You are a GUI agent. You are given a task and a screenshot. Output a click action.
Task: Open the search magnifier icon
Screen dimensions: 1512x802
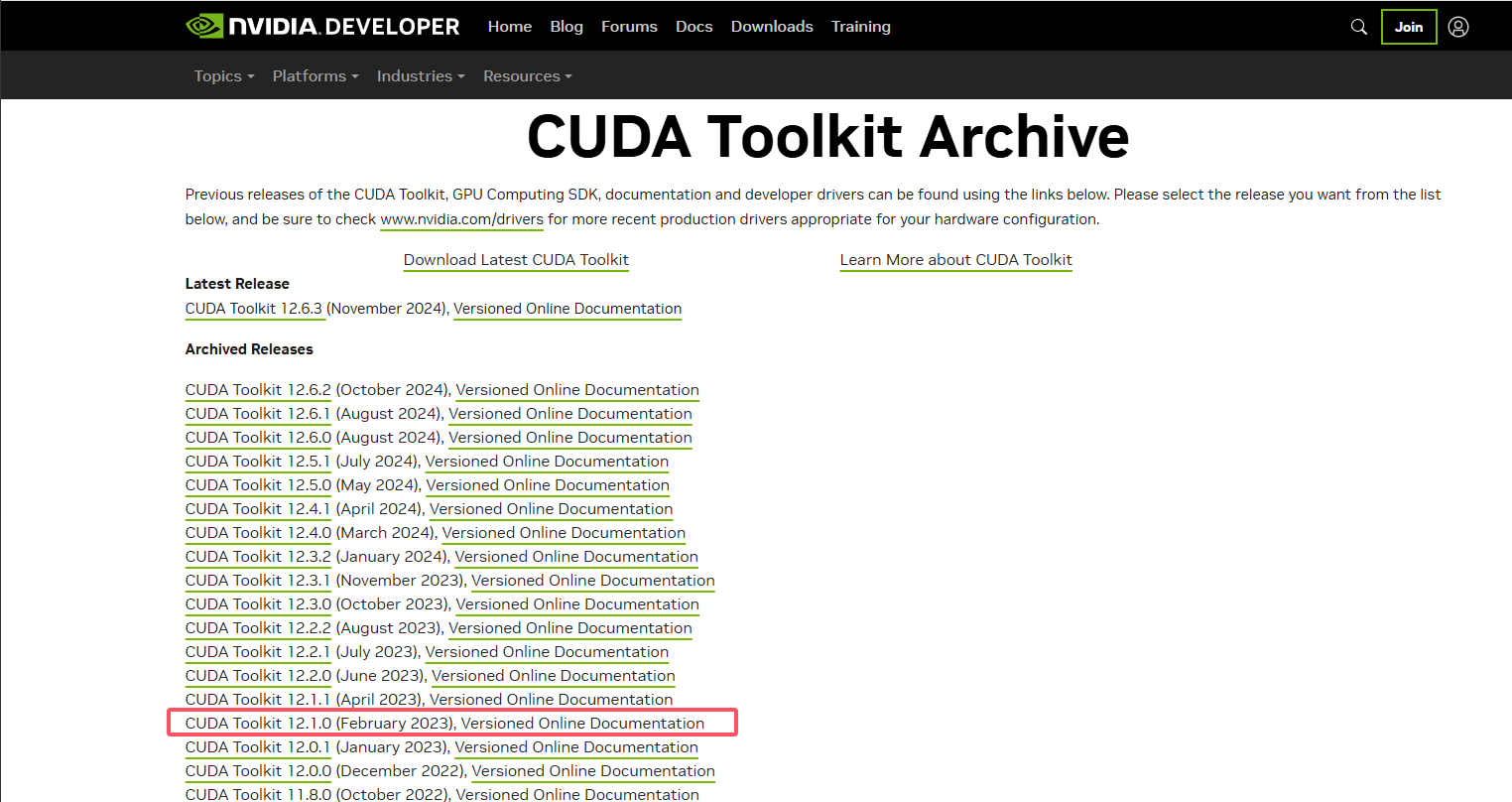click(x=1359, y=27)
